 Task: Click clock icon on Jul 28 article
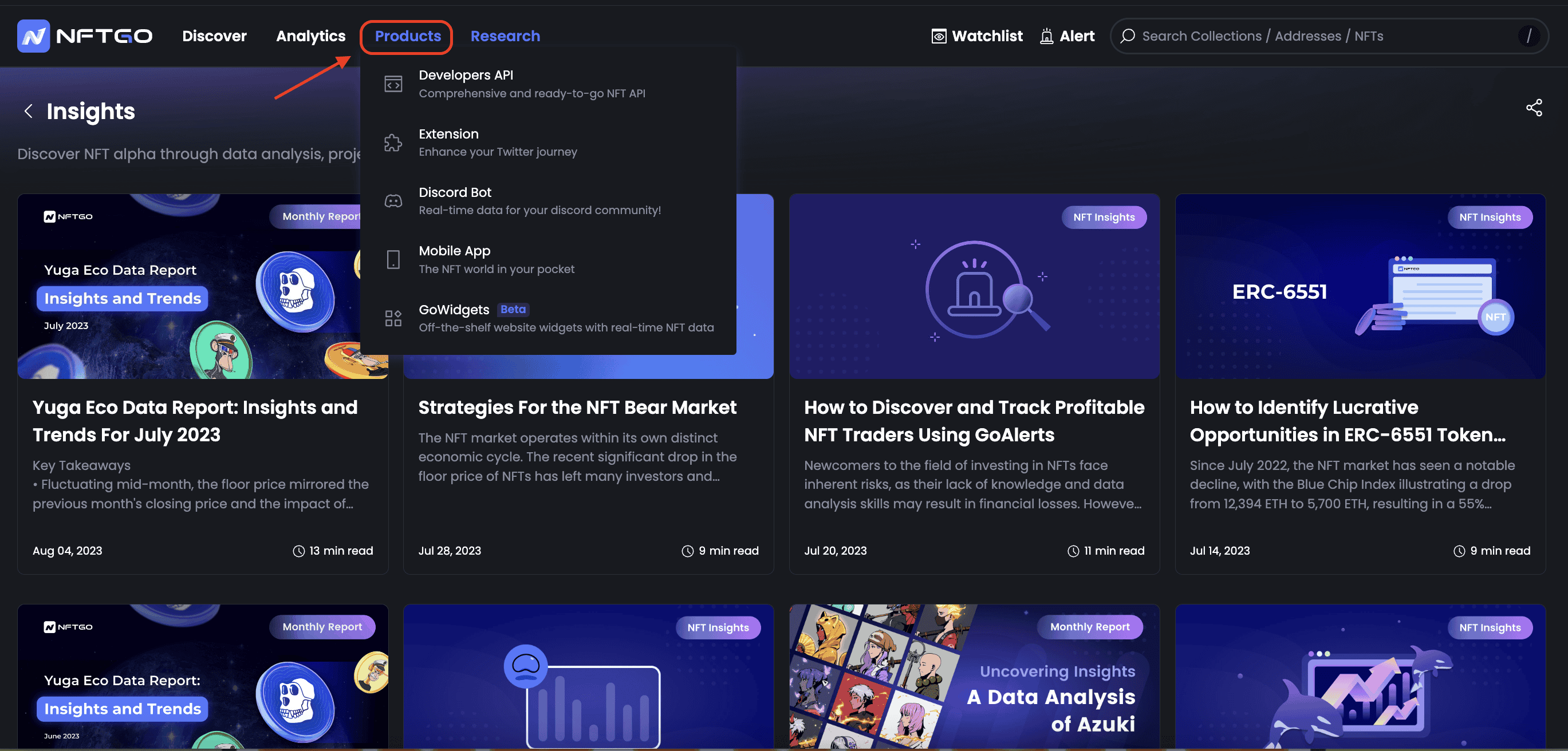(x=687, y=551)
